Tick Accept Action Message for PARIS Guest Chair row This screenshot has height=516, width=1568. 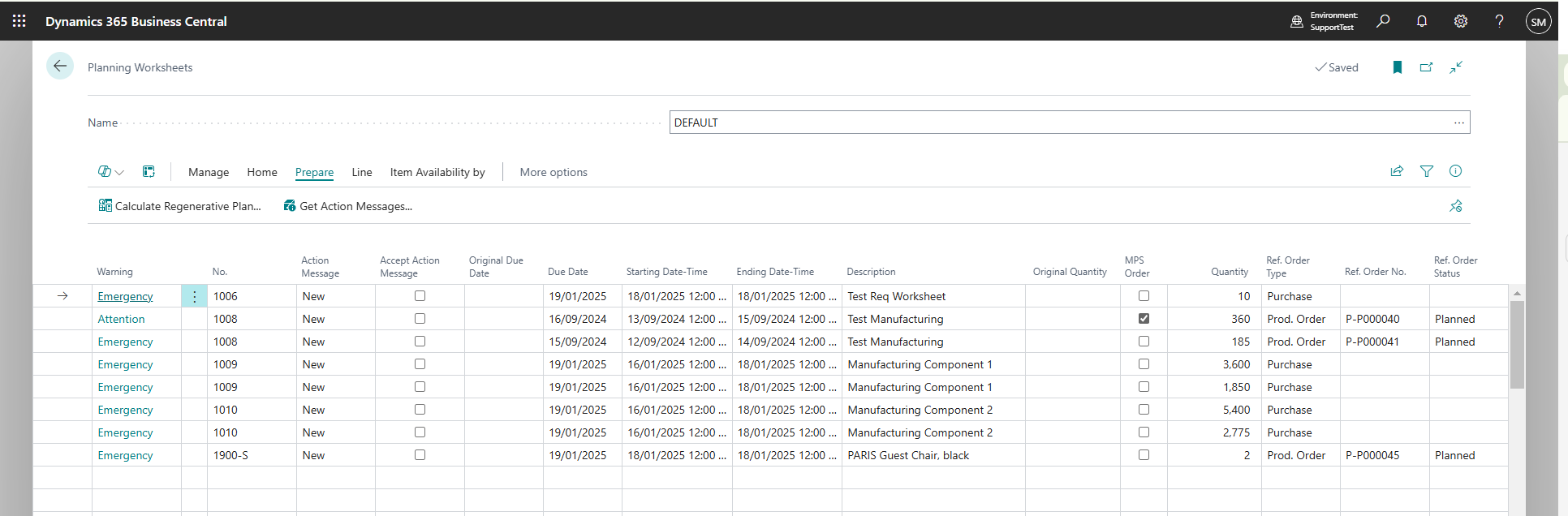pos(420,455)
